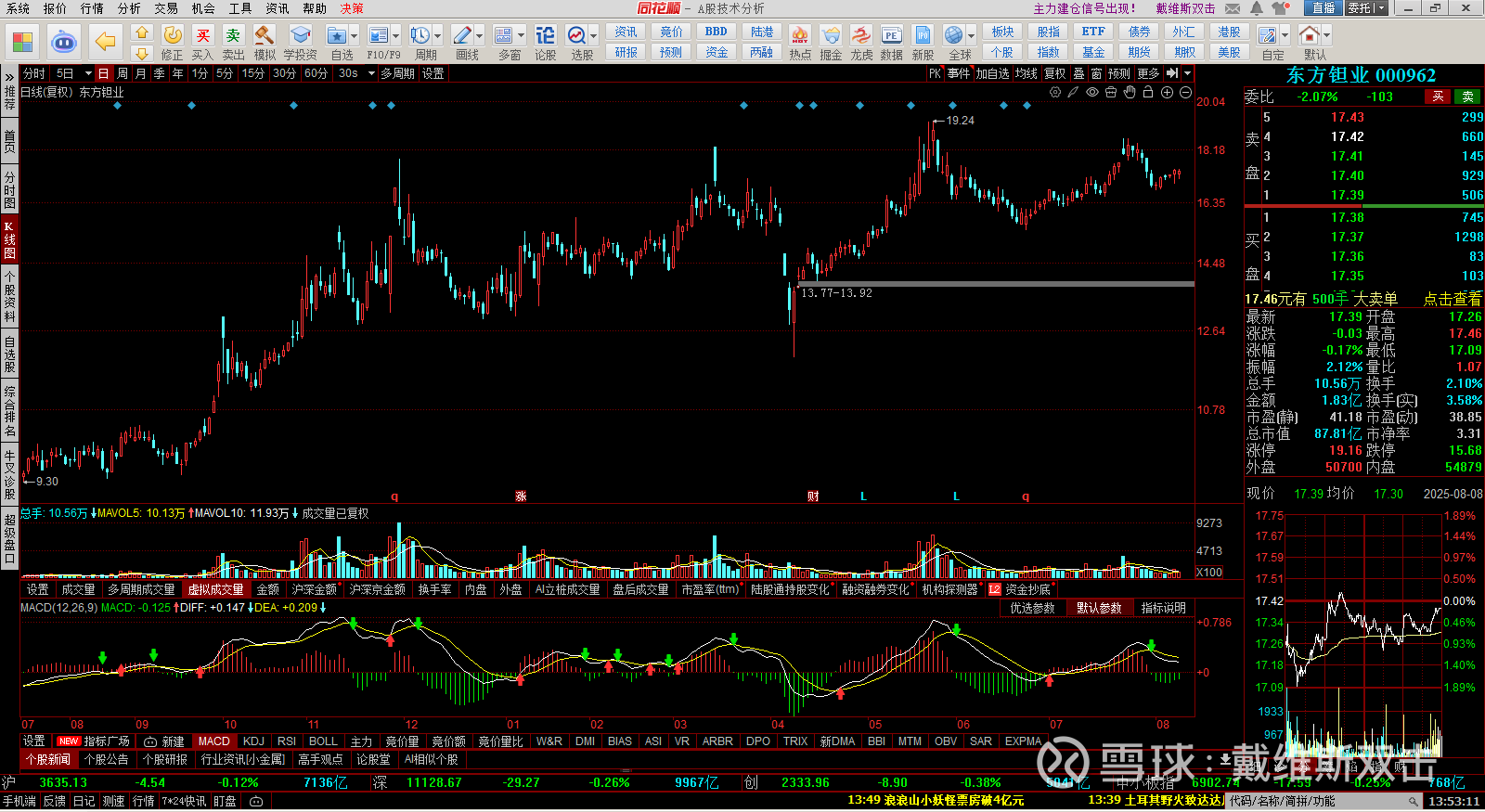Screen dimensions: 1485x812
Task: Select the 分时 intraday view
Action: 34,73
